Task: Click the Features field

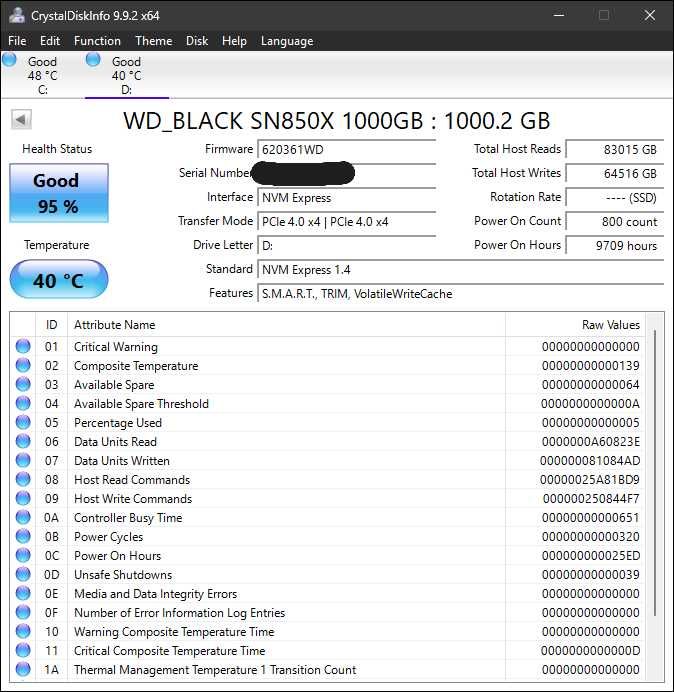Action: pos(461,293)
